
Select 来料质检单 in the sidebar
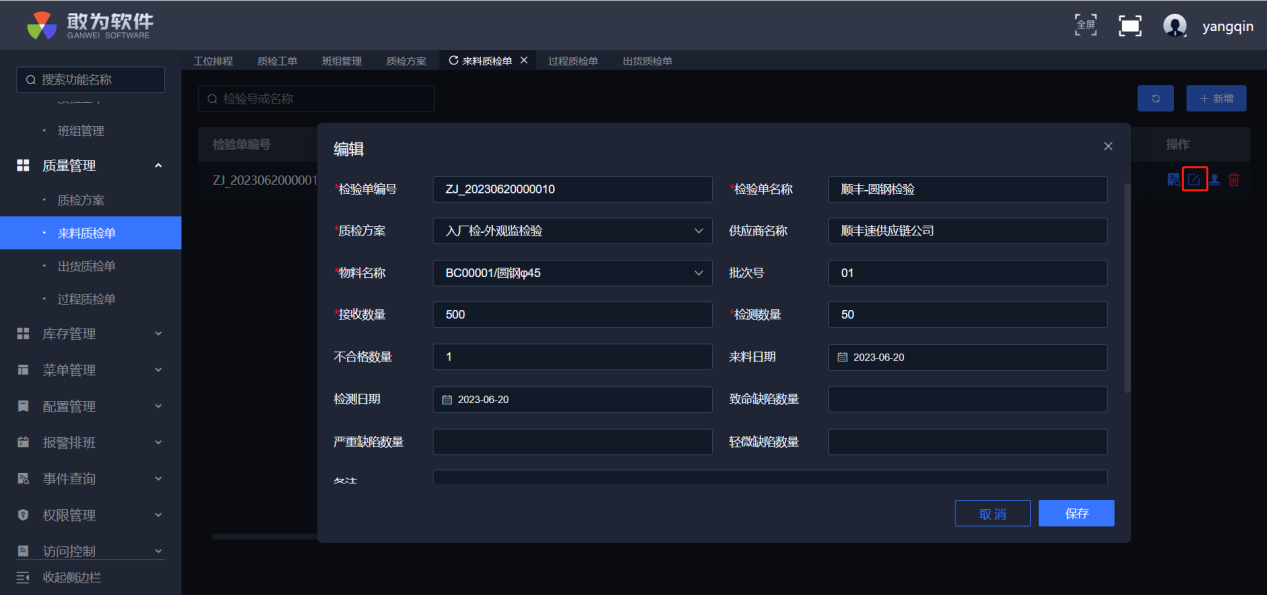pyautogui.click(x=90, y=233)
